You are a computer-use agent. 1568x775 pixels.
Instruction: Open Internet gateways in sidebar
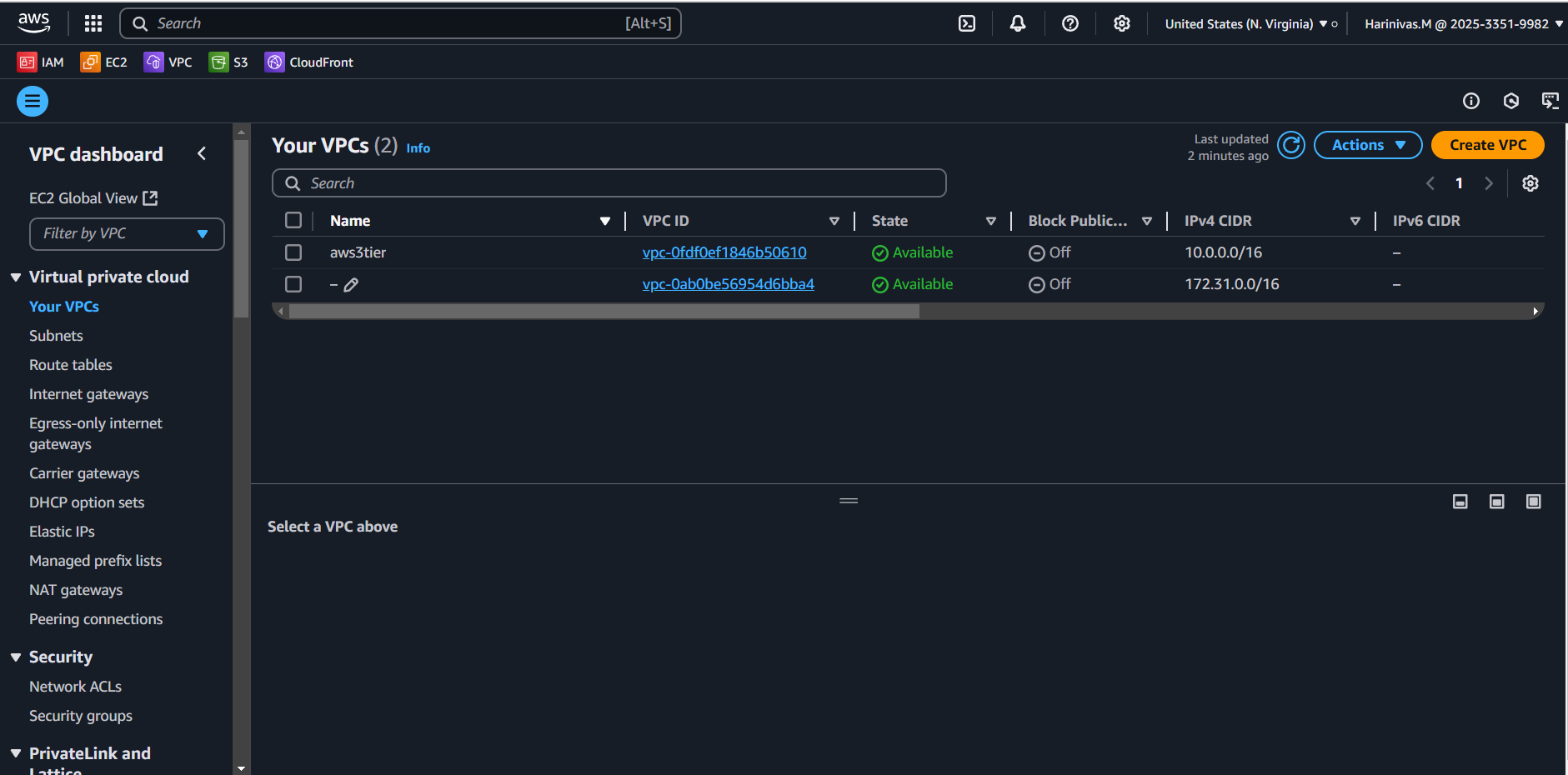pos(89,394)
